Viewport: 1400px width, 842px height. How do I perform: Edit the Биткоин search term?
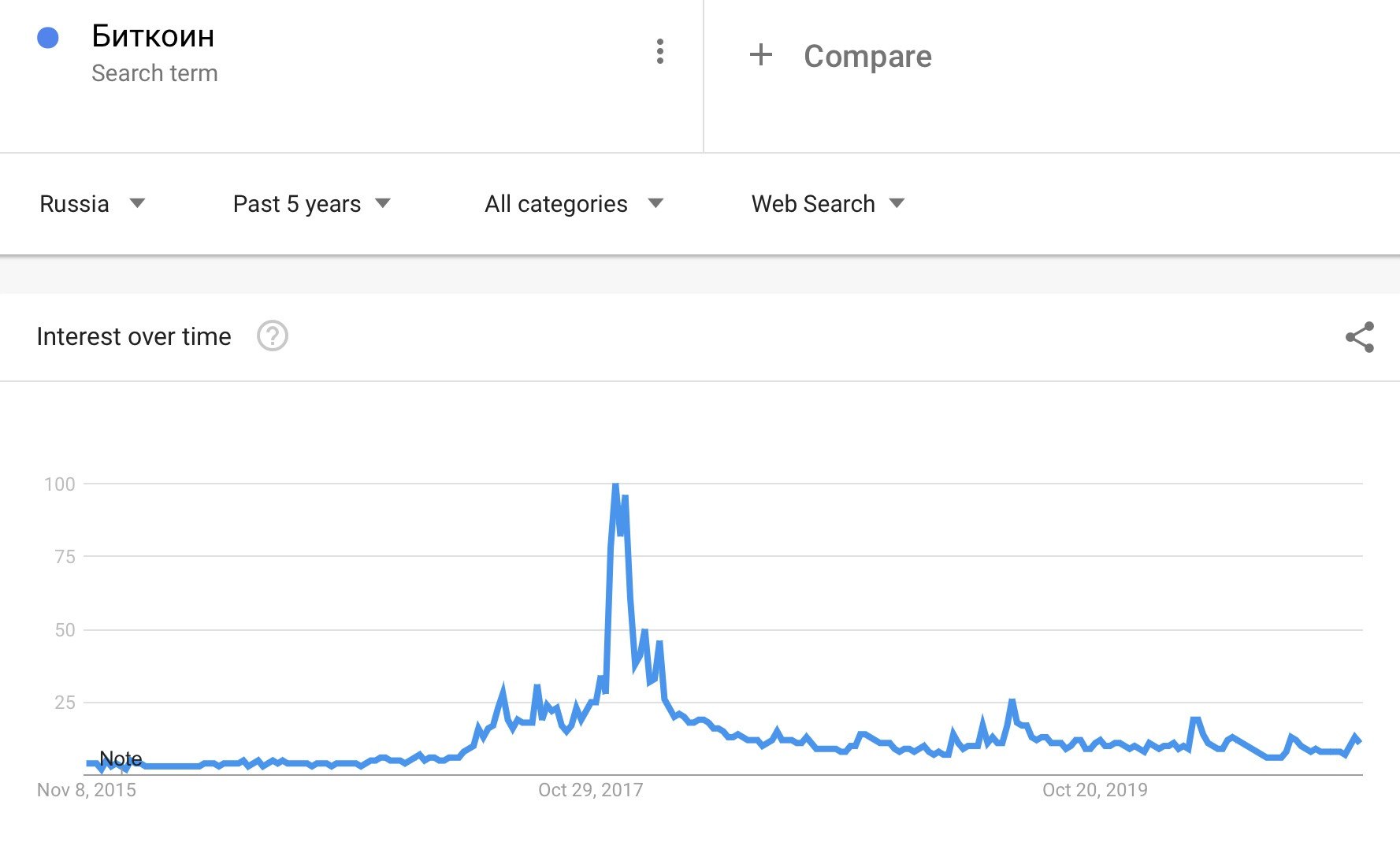point(153,36)
